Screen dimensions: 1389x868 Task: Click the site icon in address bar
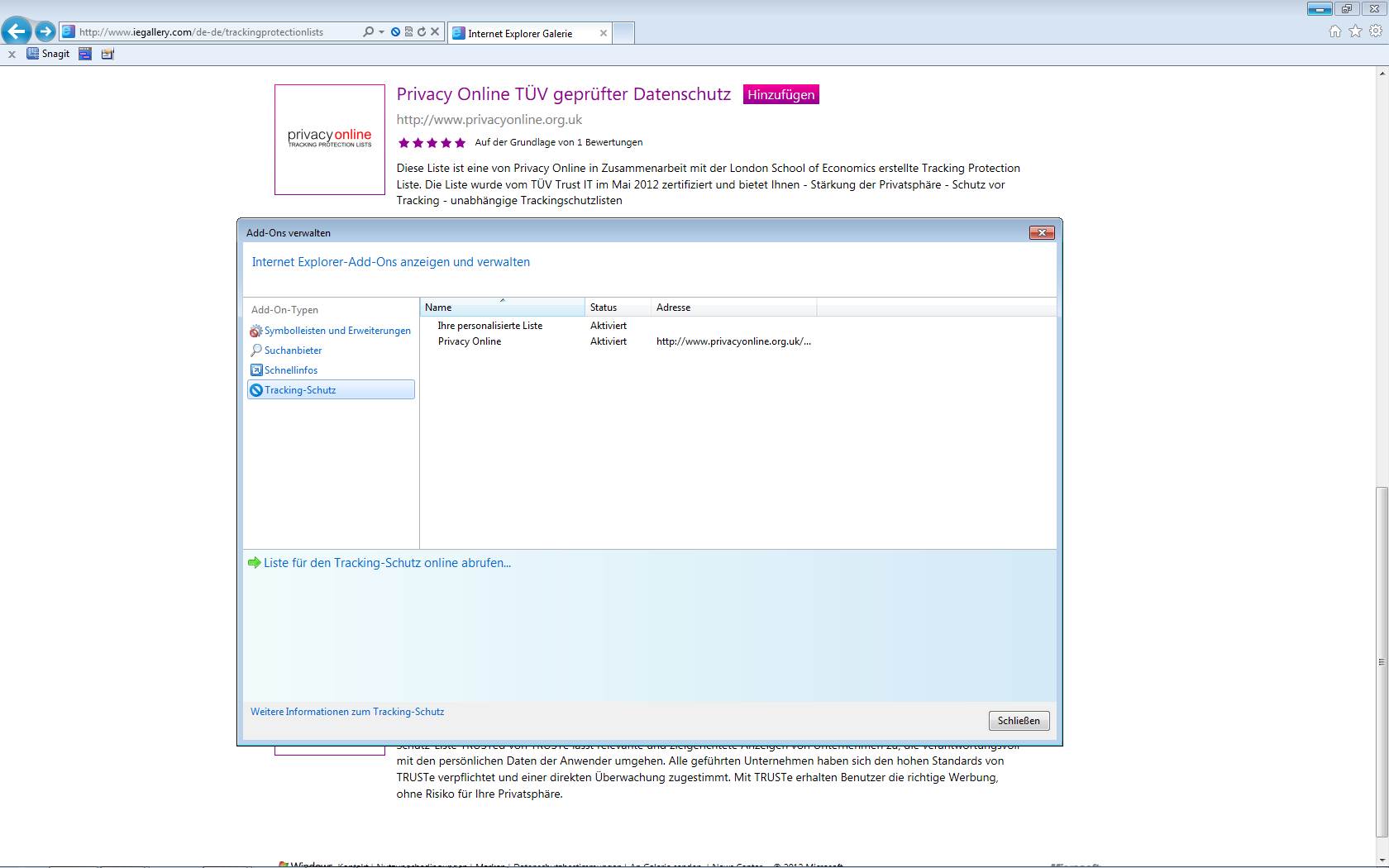click(69, 31)
